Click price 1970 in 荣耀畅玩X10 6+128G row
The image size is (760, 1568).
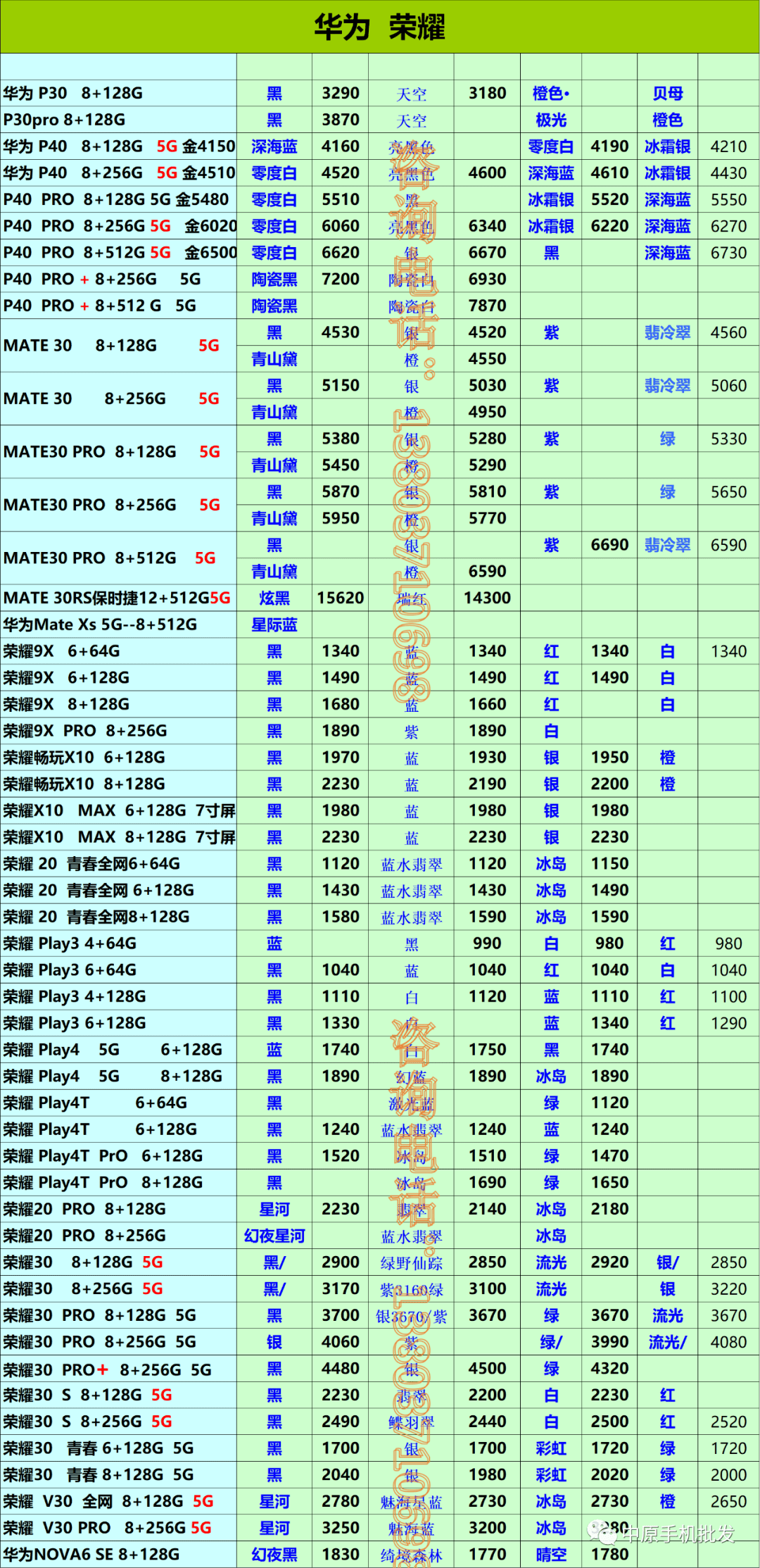[x=341, y=758]
